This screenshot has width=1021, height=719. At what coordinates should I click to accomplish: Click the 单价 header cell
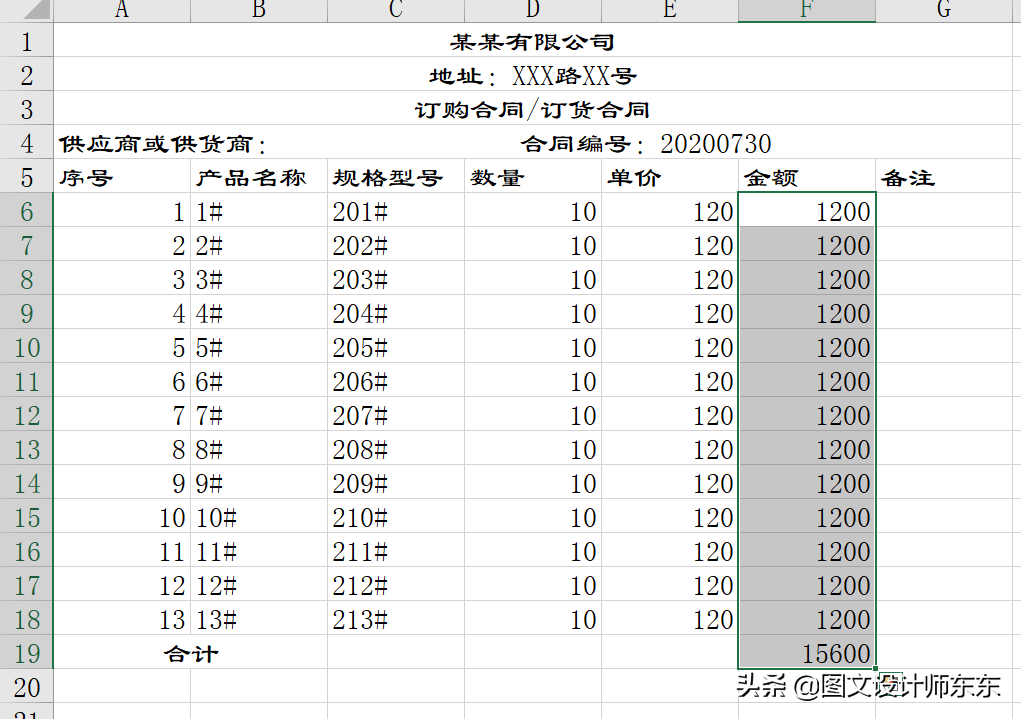coord(669,177)
